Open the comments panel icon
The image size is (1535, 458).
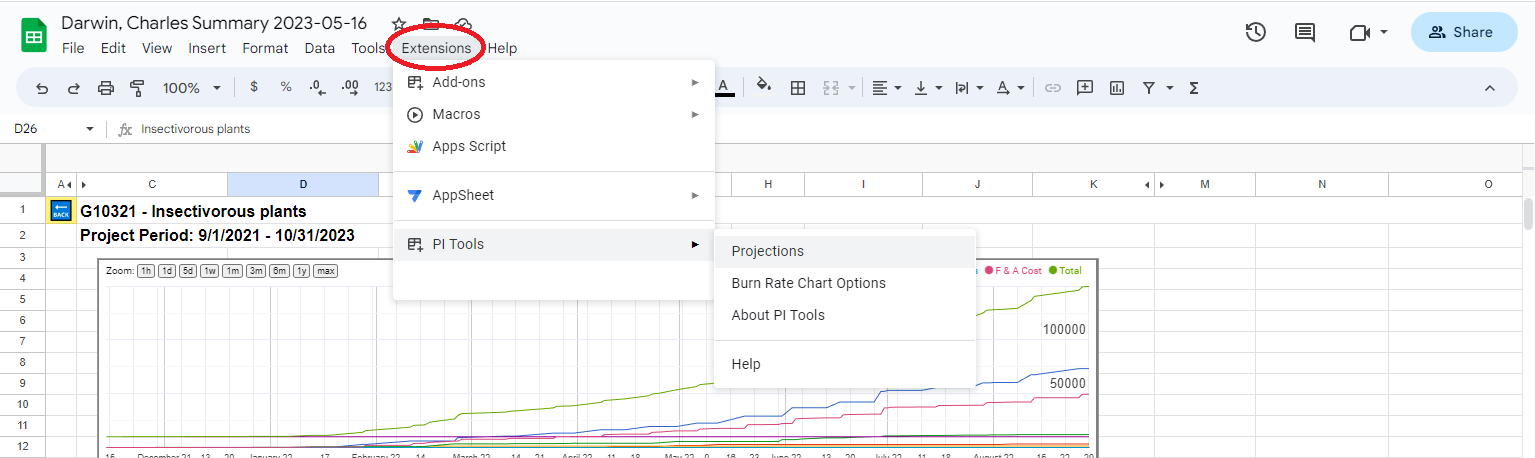coord(1304,32)
